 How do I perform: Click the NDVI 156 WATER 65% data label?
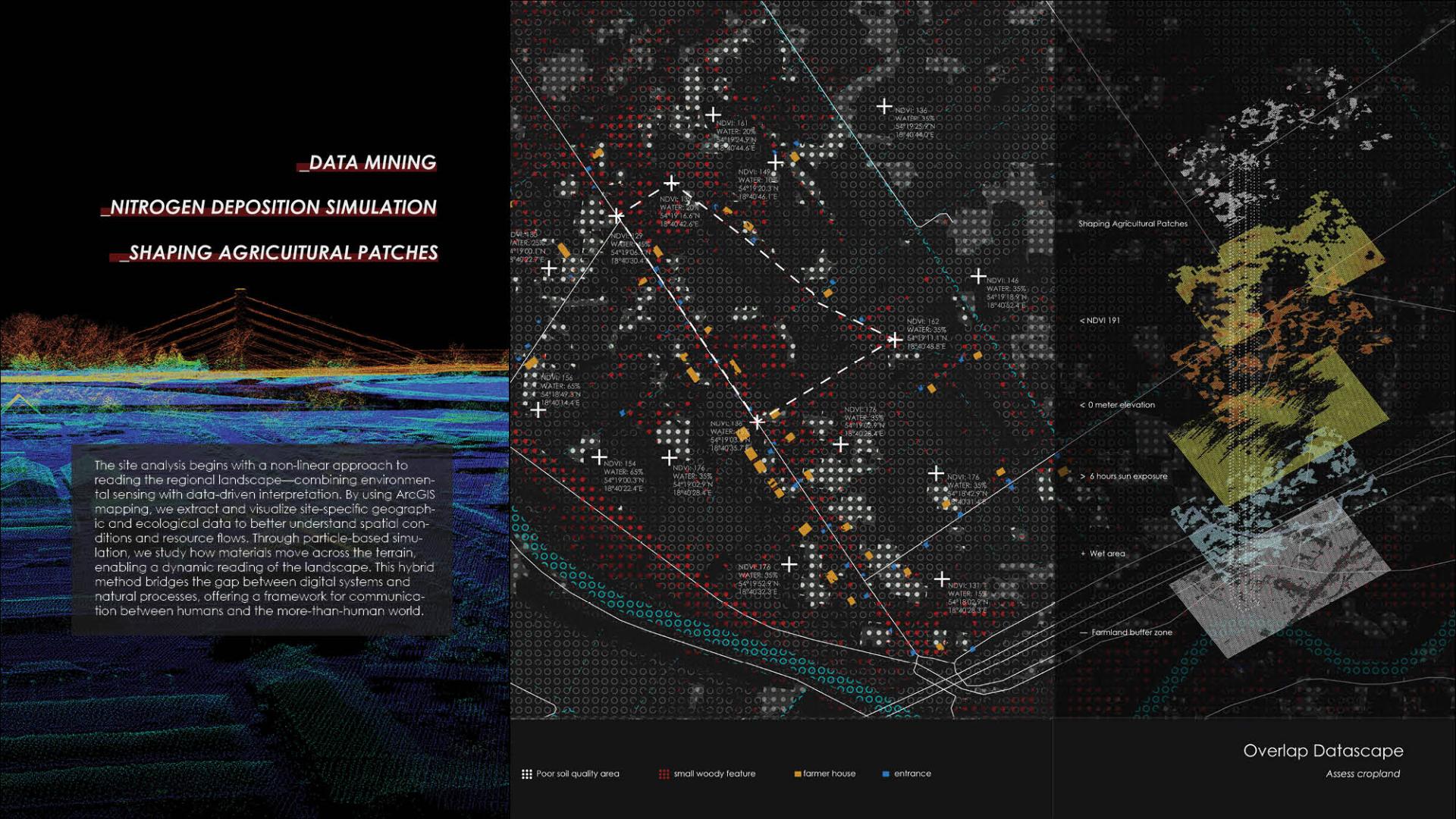[560, 391]
